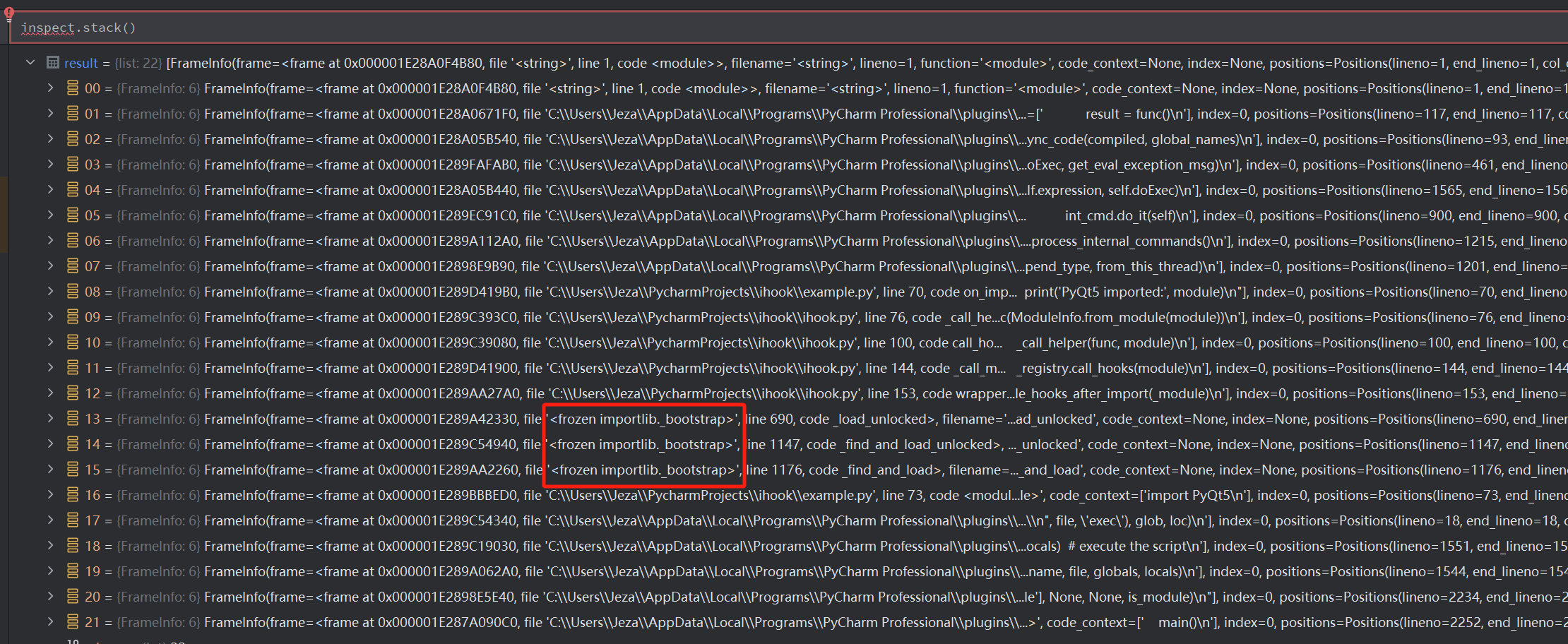Screen dimensions: 1568x644
Task: Click the list icon beside result
Action: pyautogui.click(x=53, y=63)
